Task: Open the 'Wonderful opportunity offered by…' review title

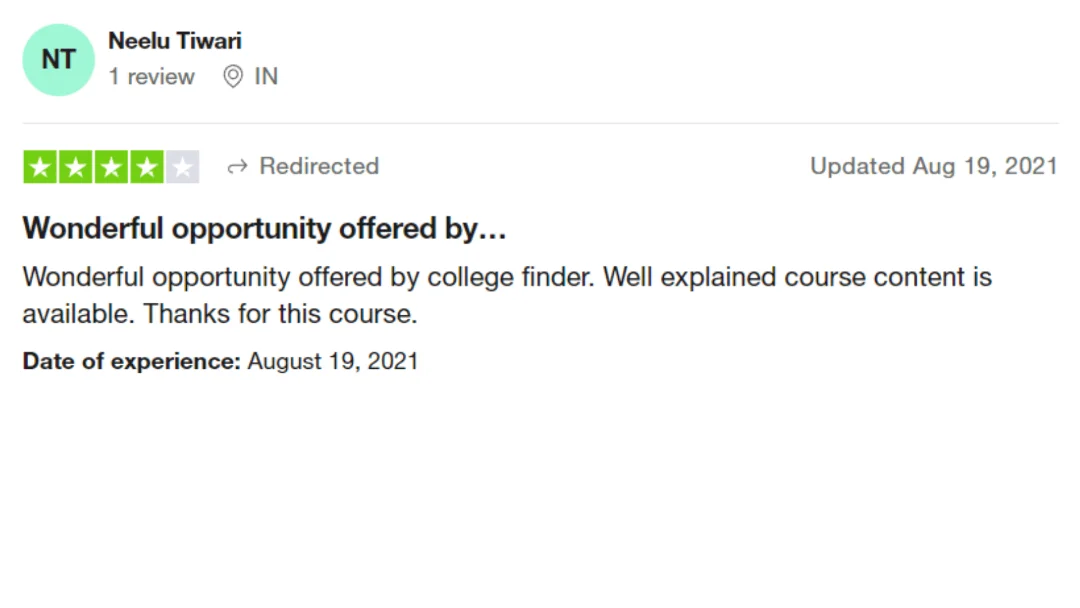Action: pyautogui.click(x=264, y=228)
